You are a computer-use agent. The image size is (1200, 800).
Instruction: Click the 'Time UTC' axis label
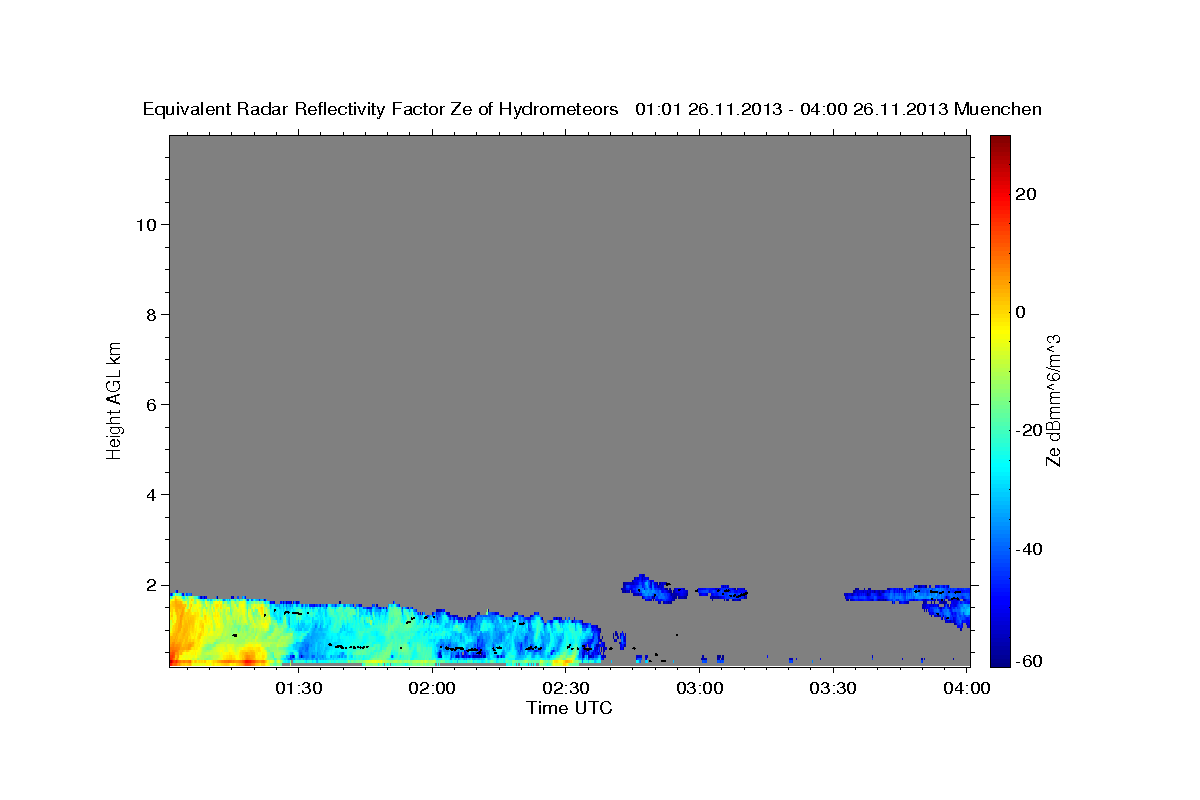(569, 708)
